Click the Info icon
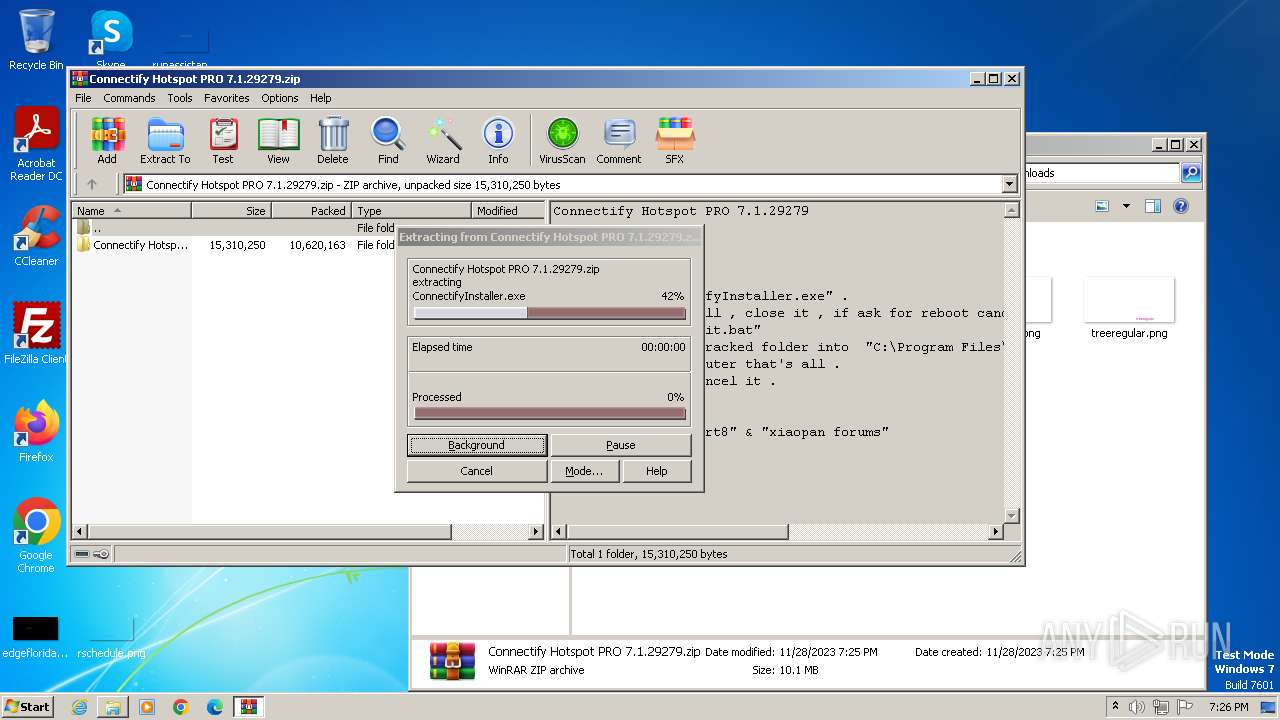The height and width of the screenshot is (720, 1280). click(x=498, y=140)
